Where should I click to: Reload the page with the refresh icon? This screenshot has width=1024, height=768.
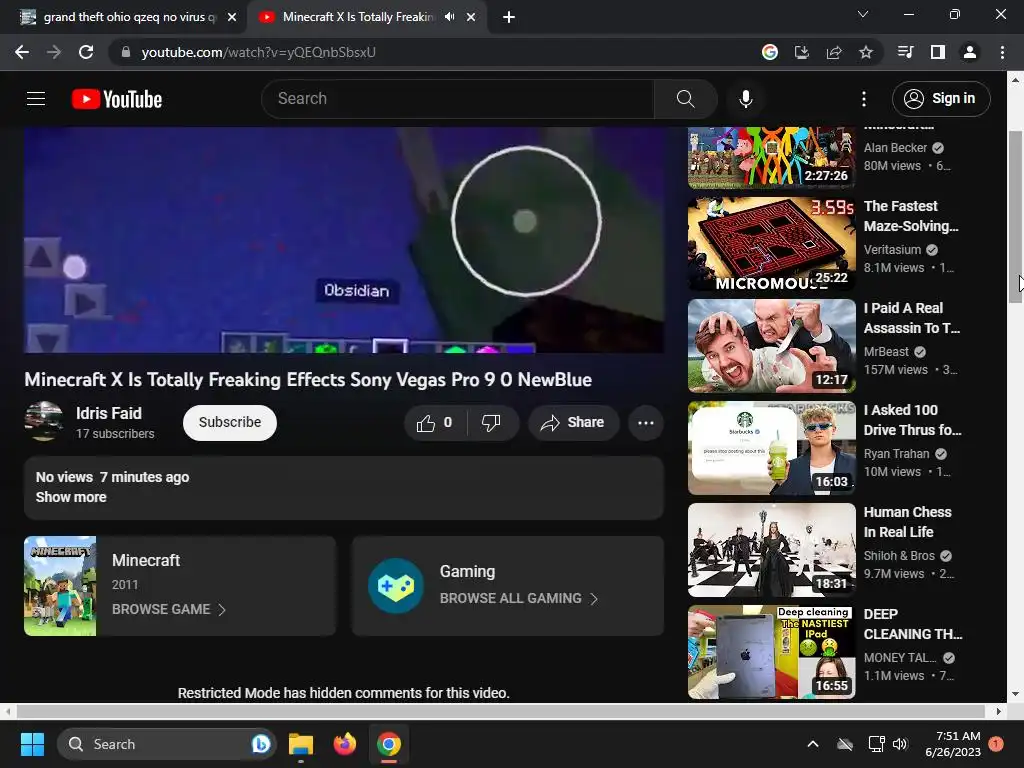click(x=86, y=52)
